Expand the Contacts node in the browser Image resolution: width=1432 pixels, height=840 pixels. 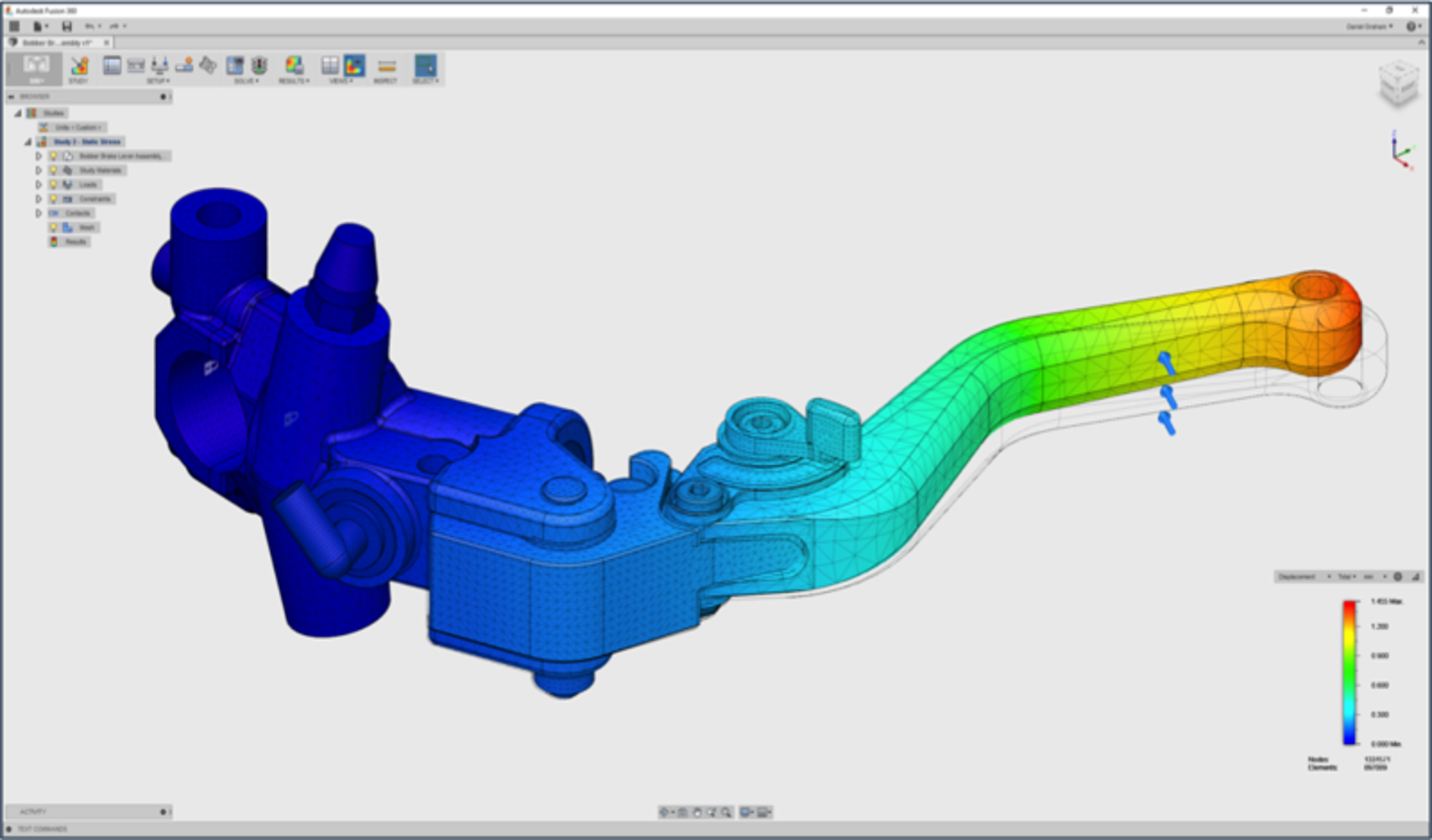tap(39, 213)
